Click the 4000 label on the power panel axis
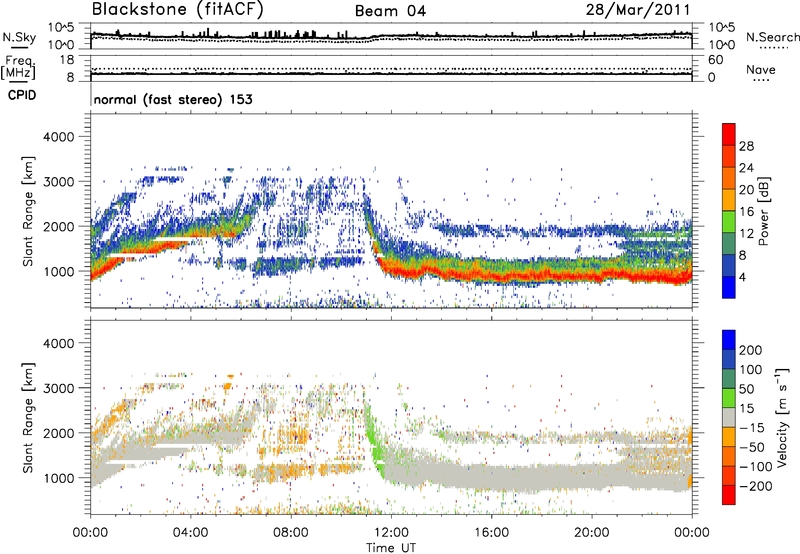 click(x=58, y=137)
